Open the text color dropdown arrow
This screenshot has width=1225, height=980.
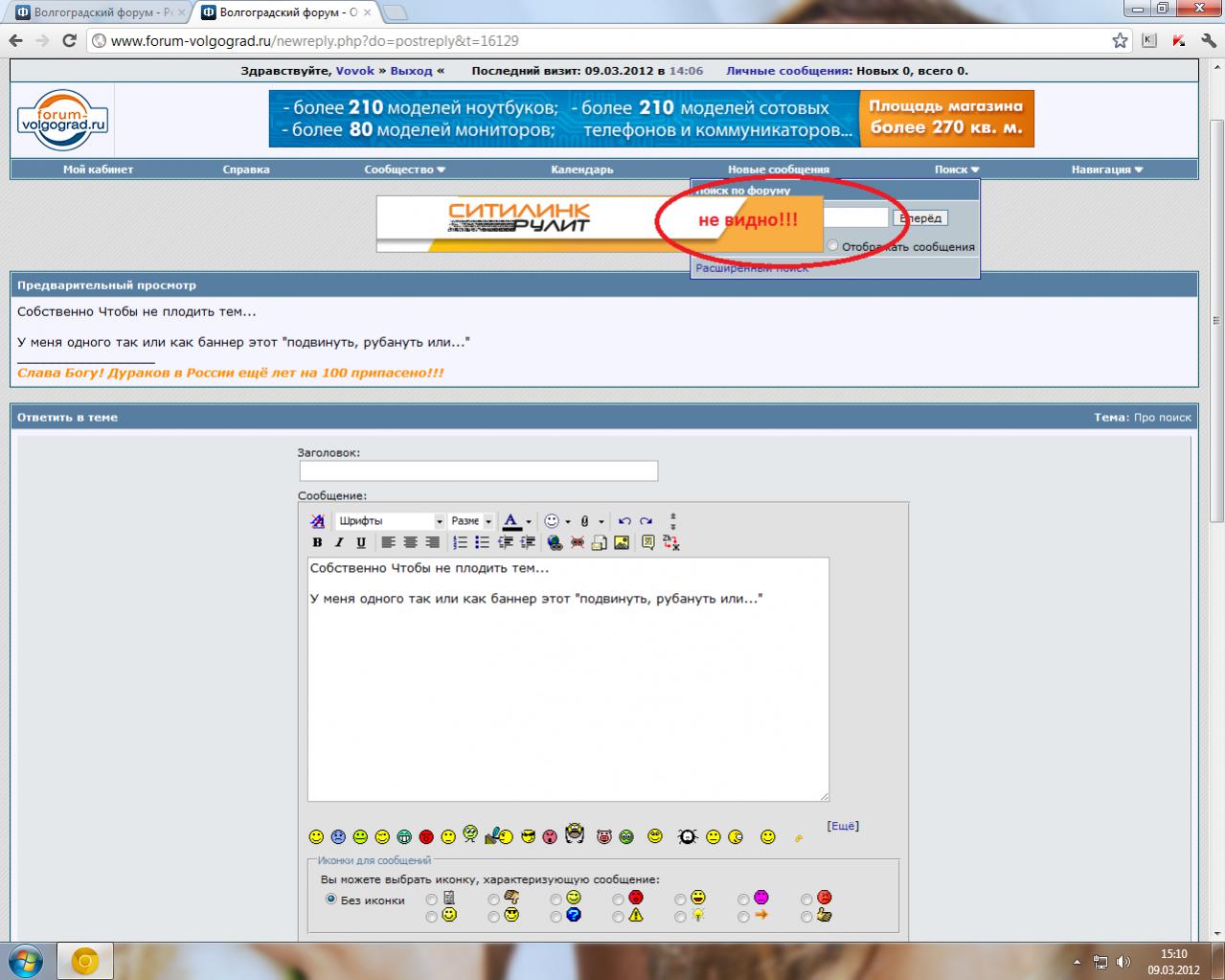pos(529,522)
